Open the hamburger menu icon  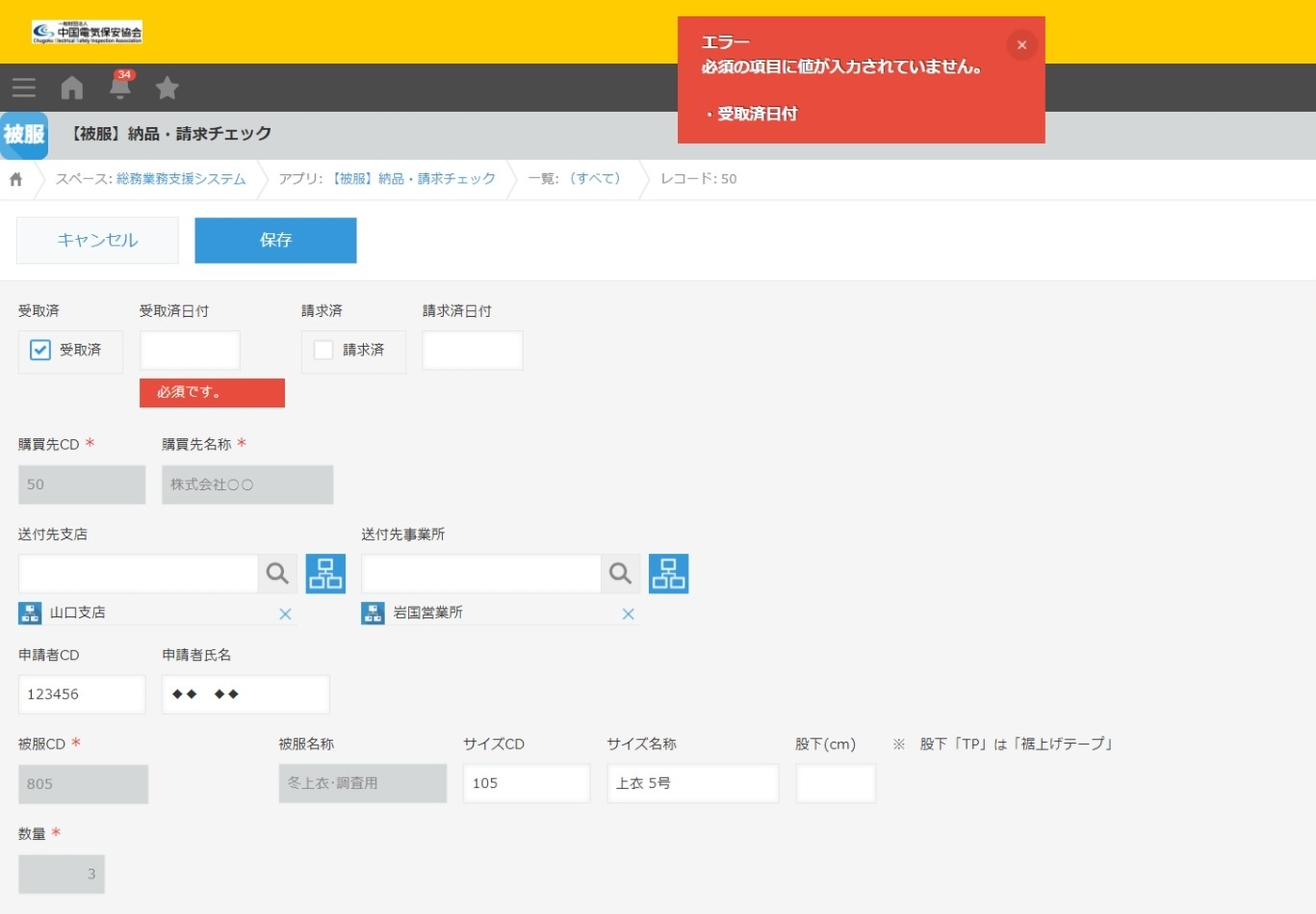pos(24,88)
